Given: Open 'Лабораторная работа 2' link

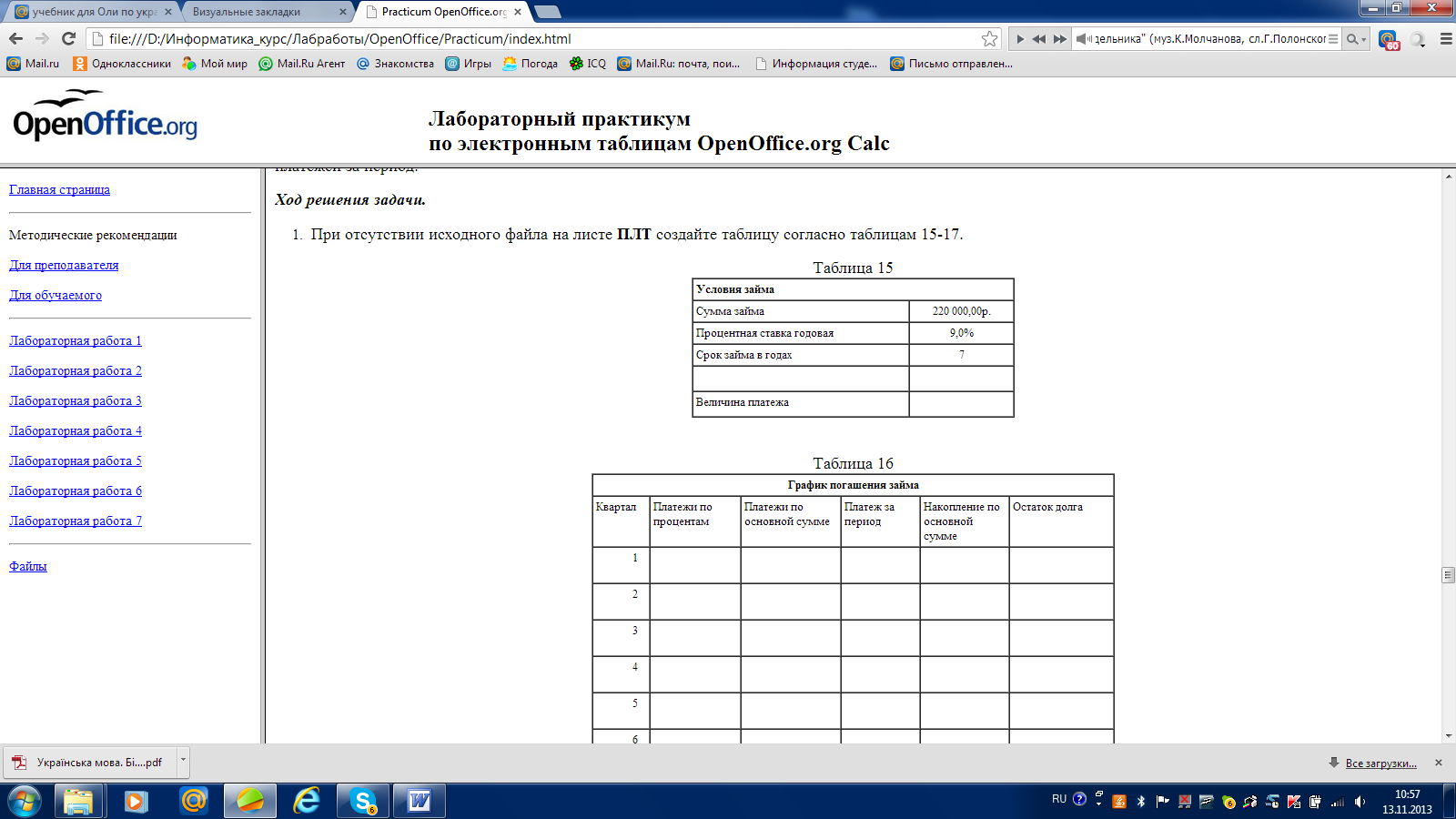Looking at the screenshot, I should (x=76, y=370).
